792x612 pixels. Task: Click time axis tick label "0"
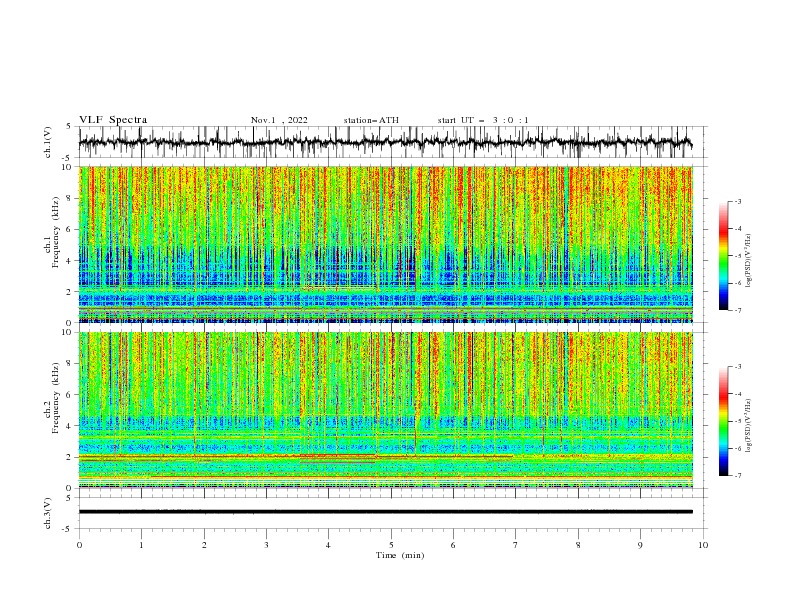(x=79, y=545)
